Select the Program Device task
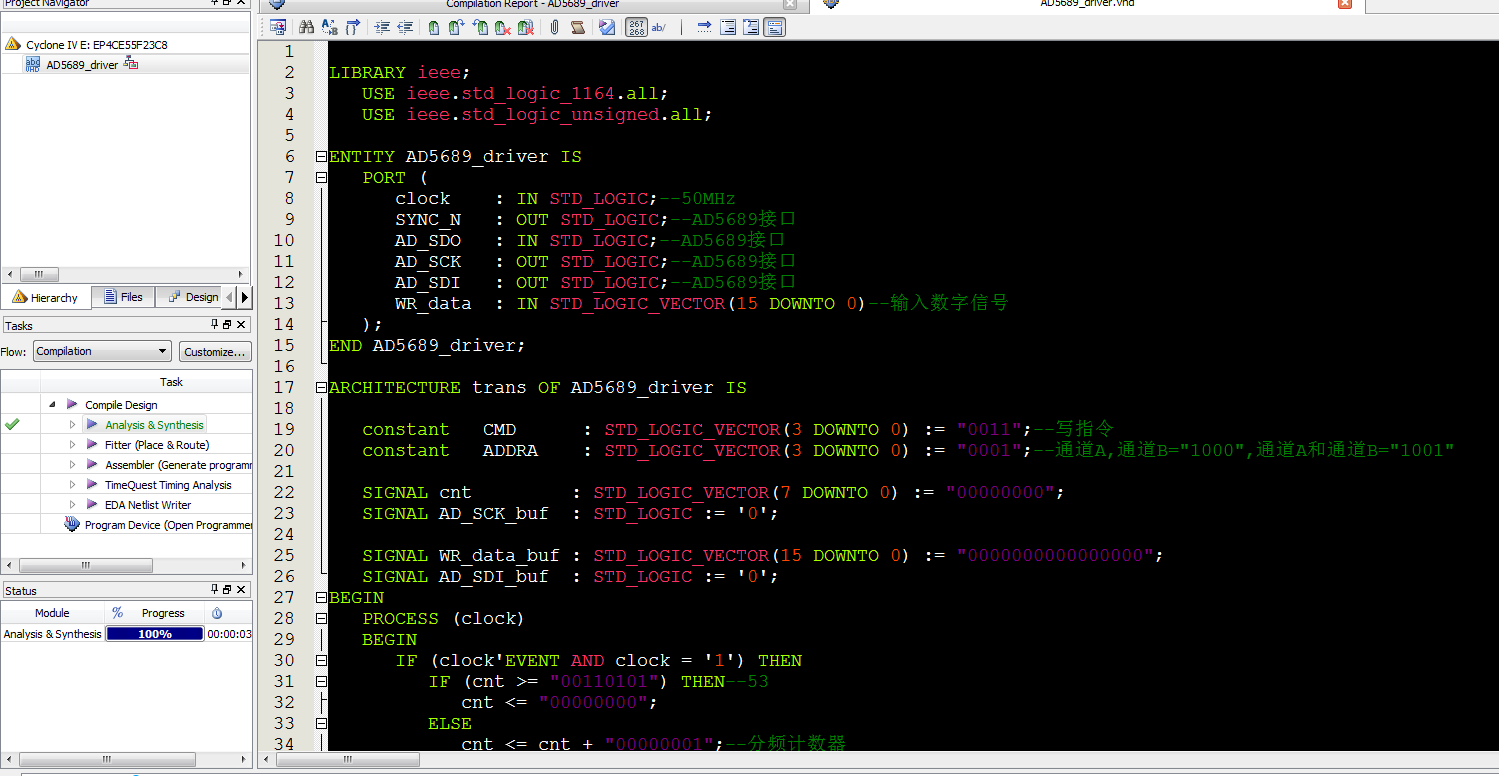This screenshot has width=1499, height=776. (168, 525)
